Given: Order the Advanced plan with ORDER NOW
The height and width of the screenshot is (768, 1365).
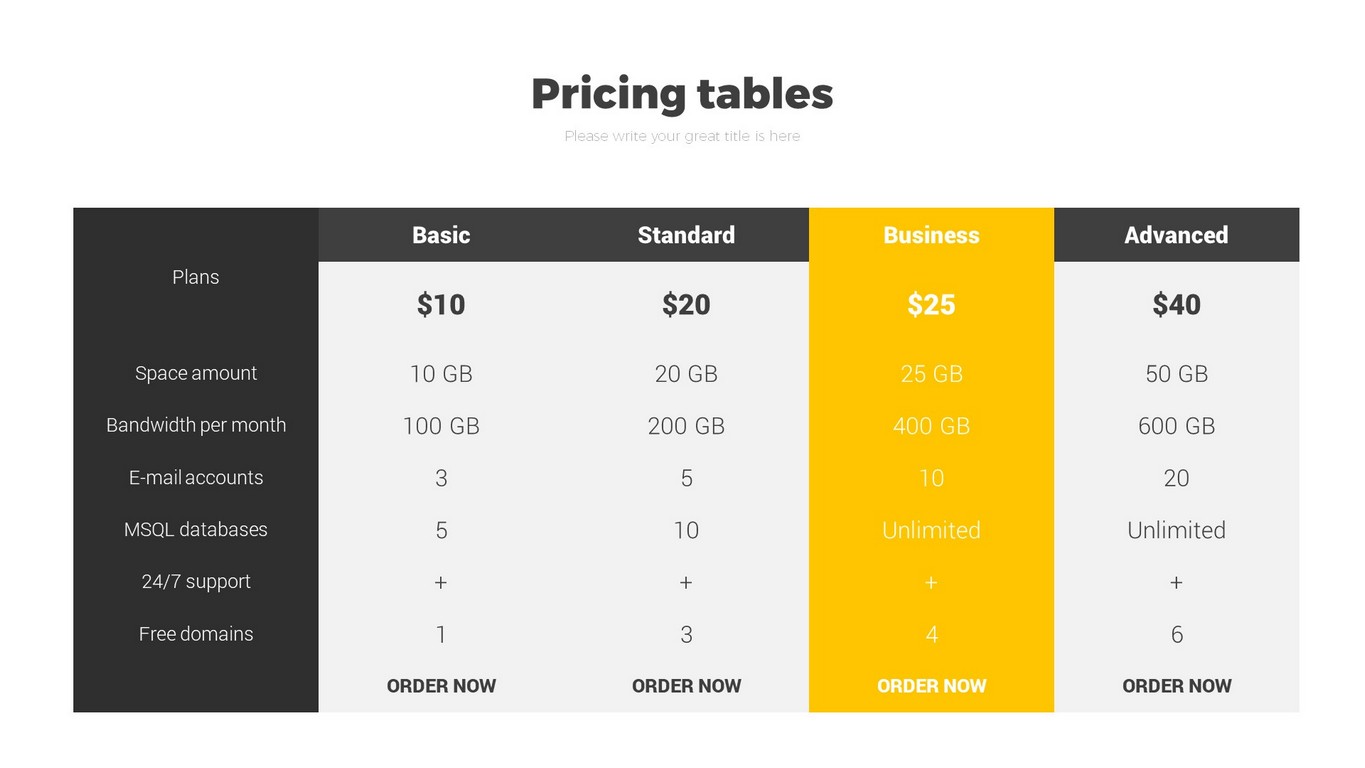Looking at the screenshot, I should [1176, 686].
